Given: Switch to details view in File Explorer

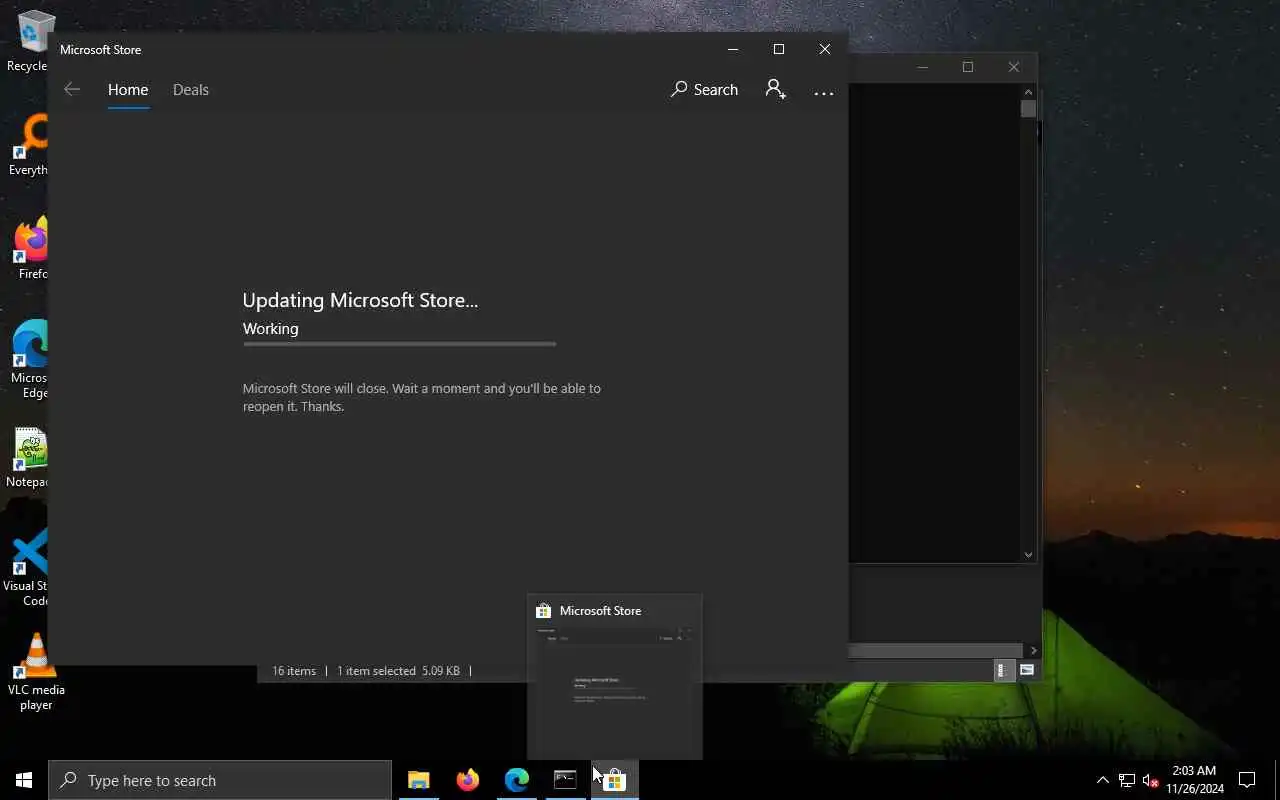Looking at the screenshot, I should (x=1003, y=670).
